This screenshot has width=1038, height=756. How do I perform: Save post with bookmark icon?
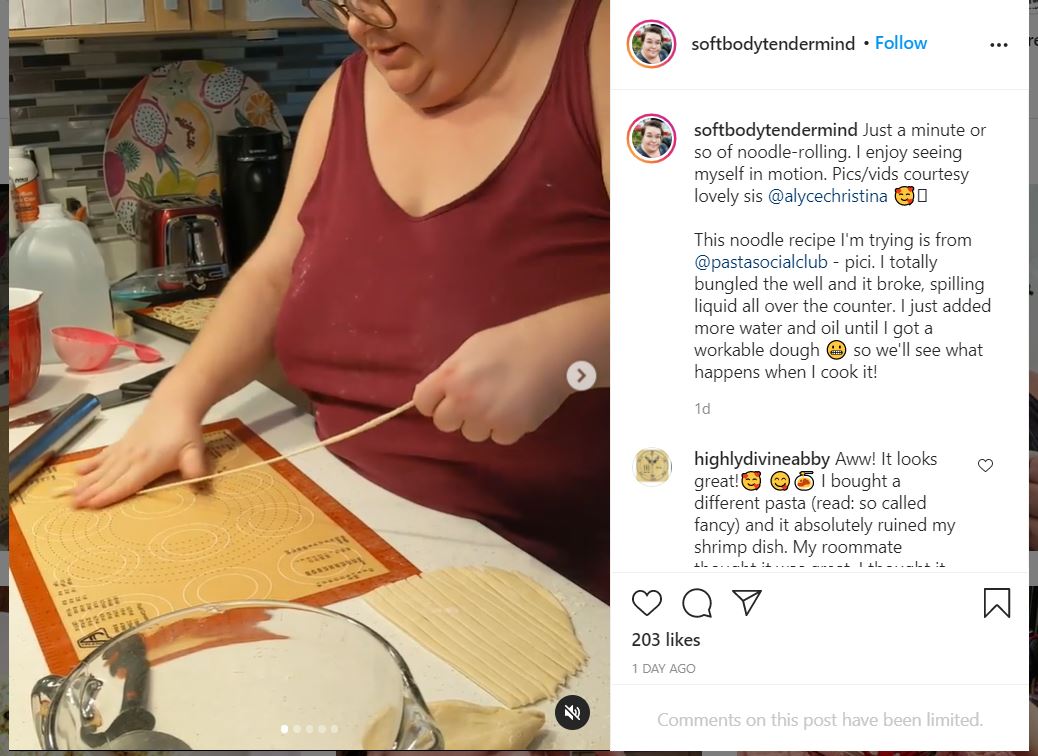point(996,602)
